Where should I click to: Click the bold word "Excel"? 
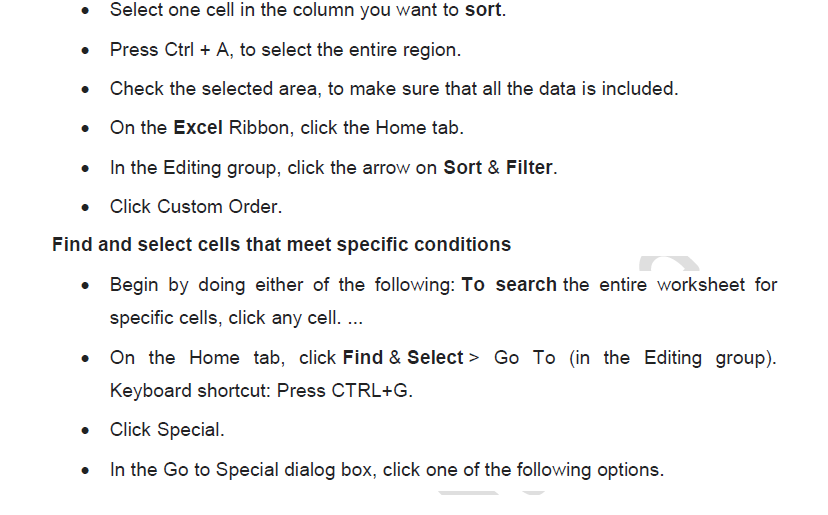[x=198, y=128]
